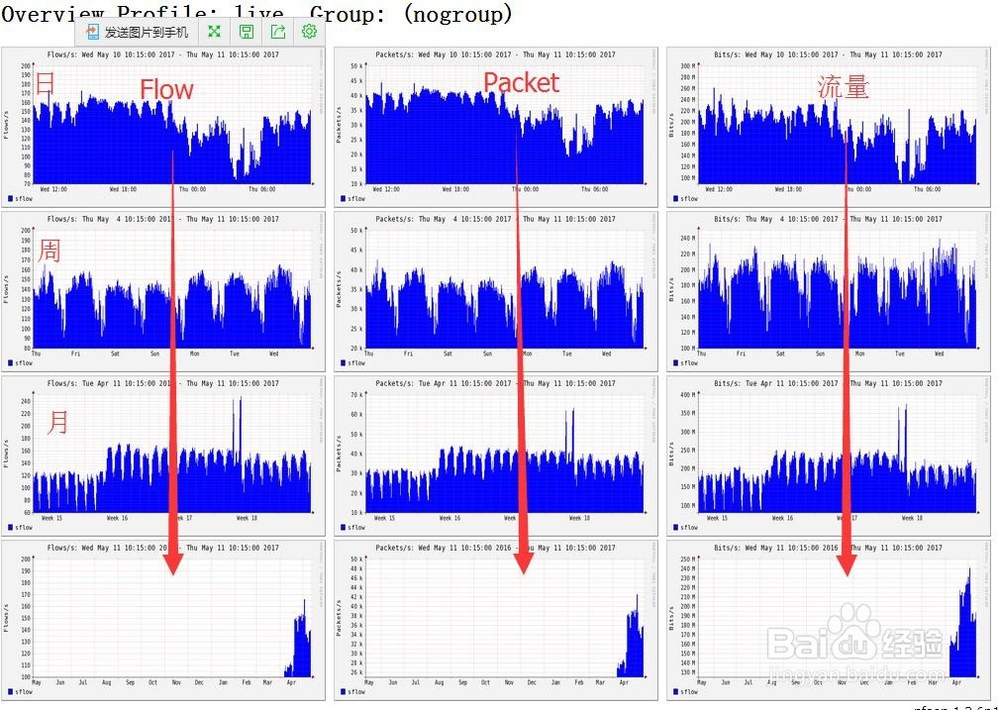Open the green settings gear icon
This screenshot has width=1000, height=710.
[309, 31]
